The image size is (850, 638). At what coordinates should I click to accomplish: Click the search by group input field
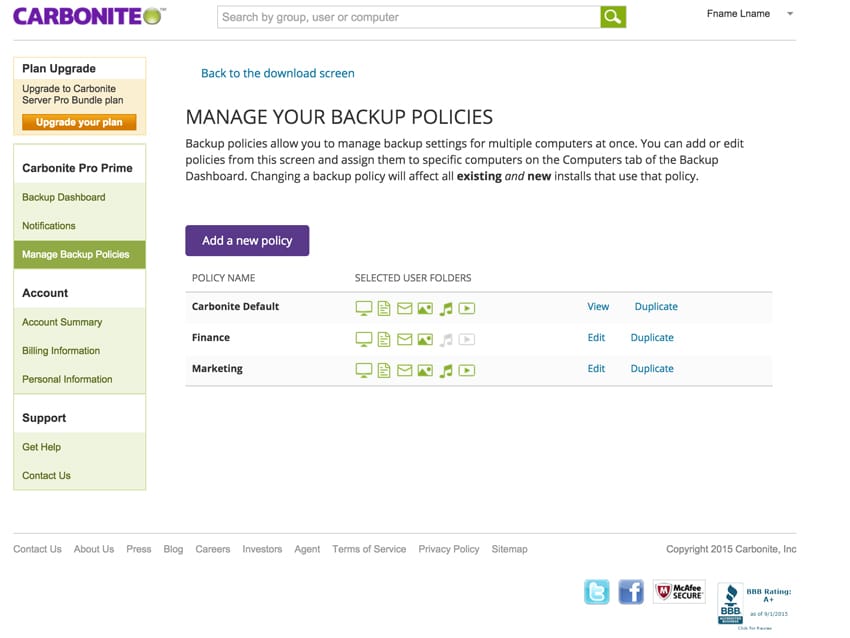point(409,17)
